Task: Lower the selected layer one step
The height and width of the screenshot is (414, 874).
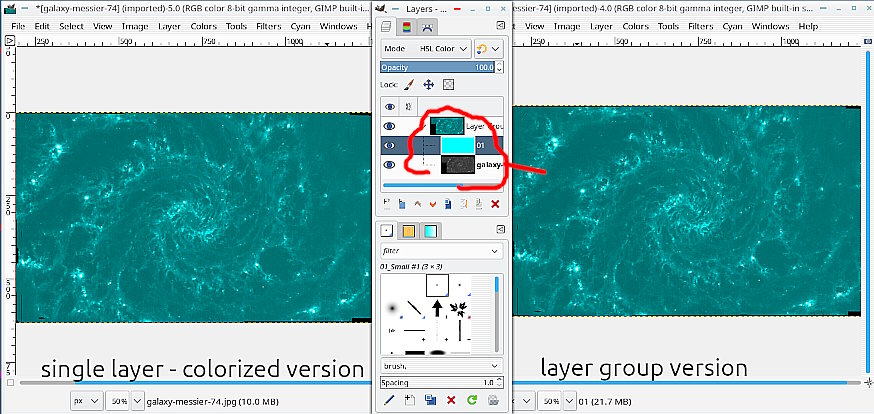Action: pos(432,204)
